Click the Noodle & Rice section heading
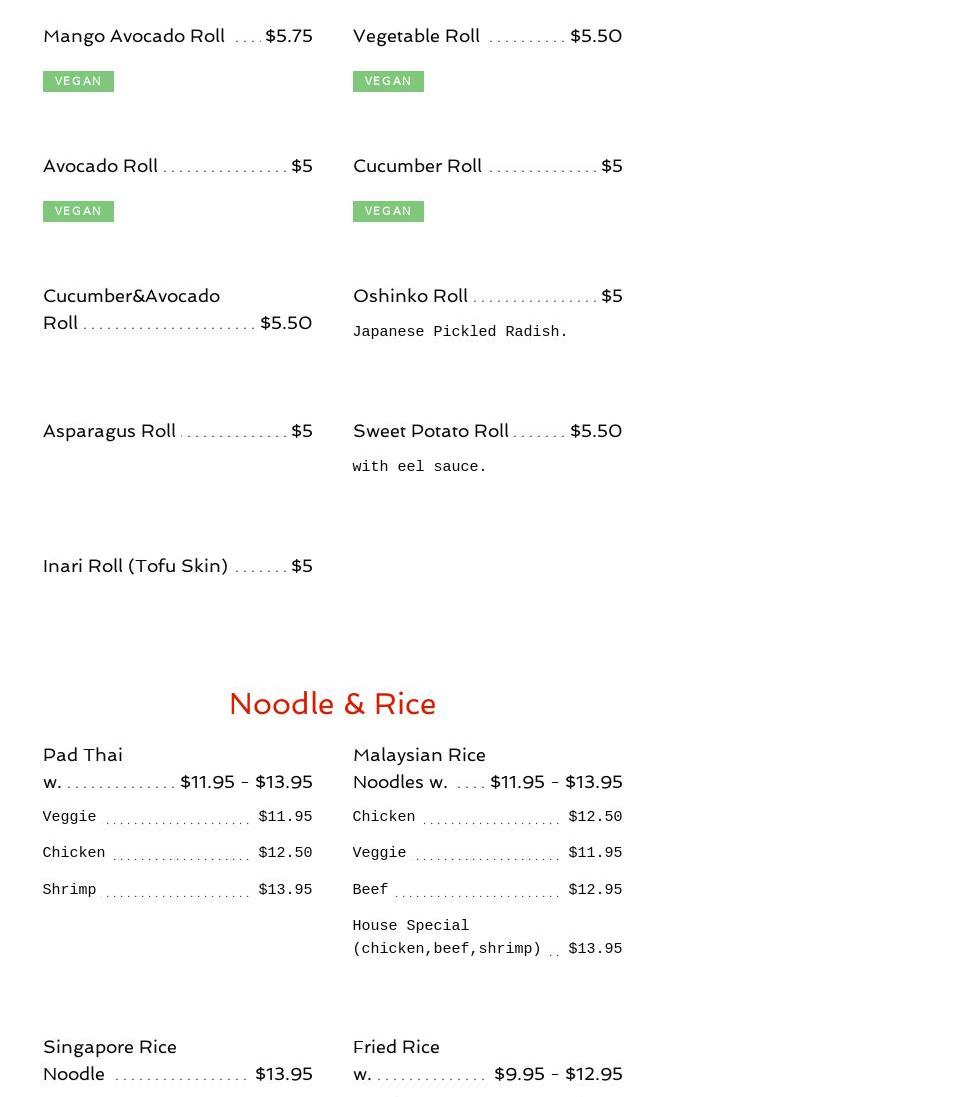 pos(332,704)
